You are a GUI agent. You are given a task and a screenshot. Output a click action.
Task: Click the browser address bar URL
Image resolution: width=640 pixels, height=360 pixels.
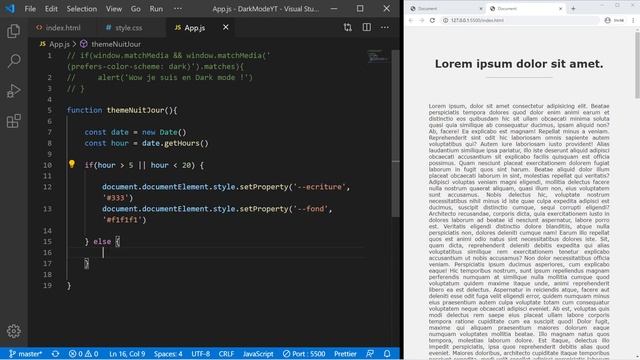pyautogui.click(x=477, y=20)
